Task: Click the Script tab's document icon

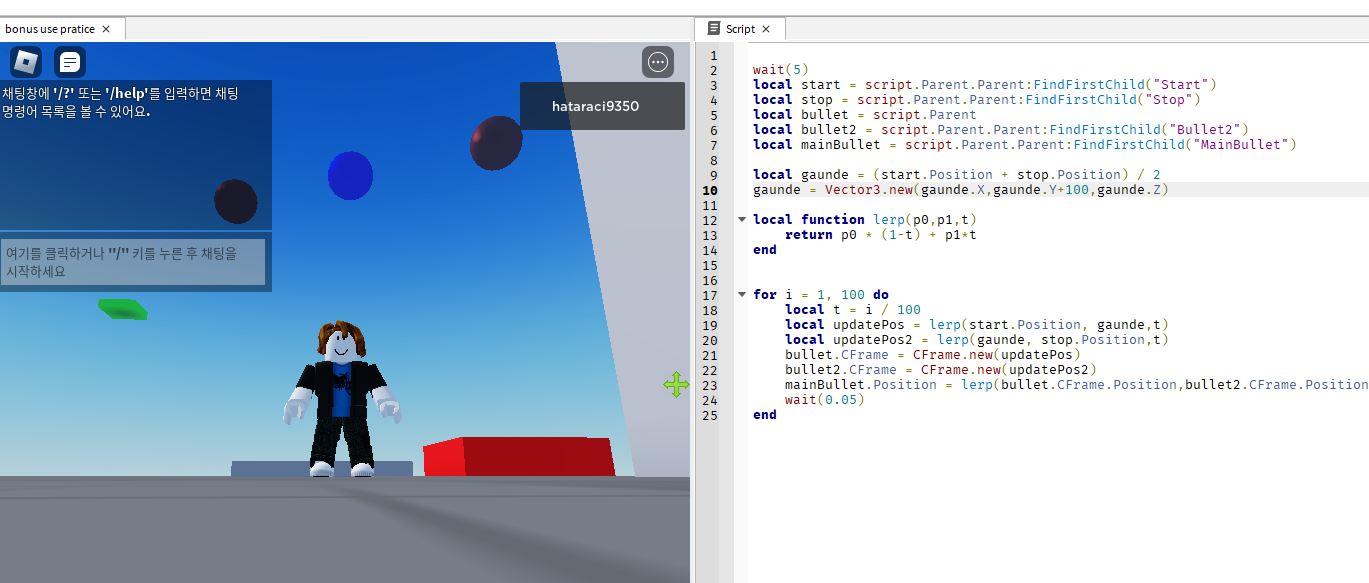Action: coord(714,29)
